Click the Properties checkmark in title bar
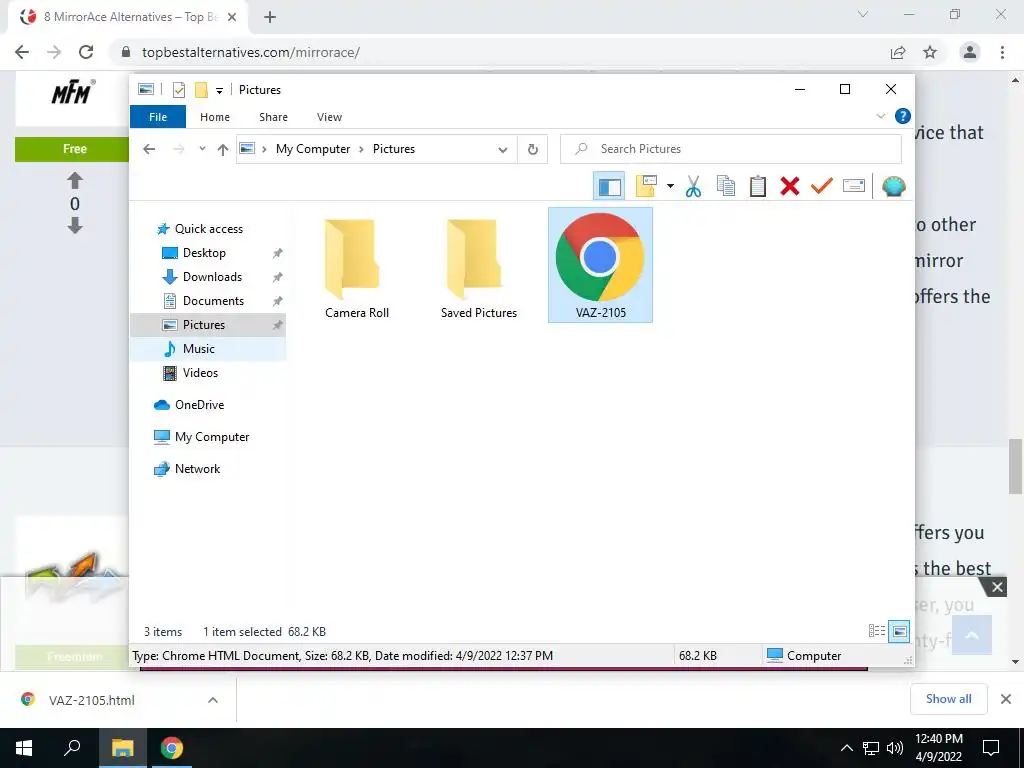 (179, 89)
